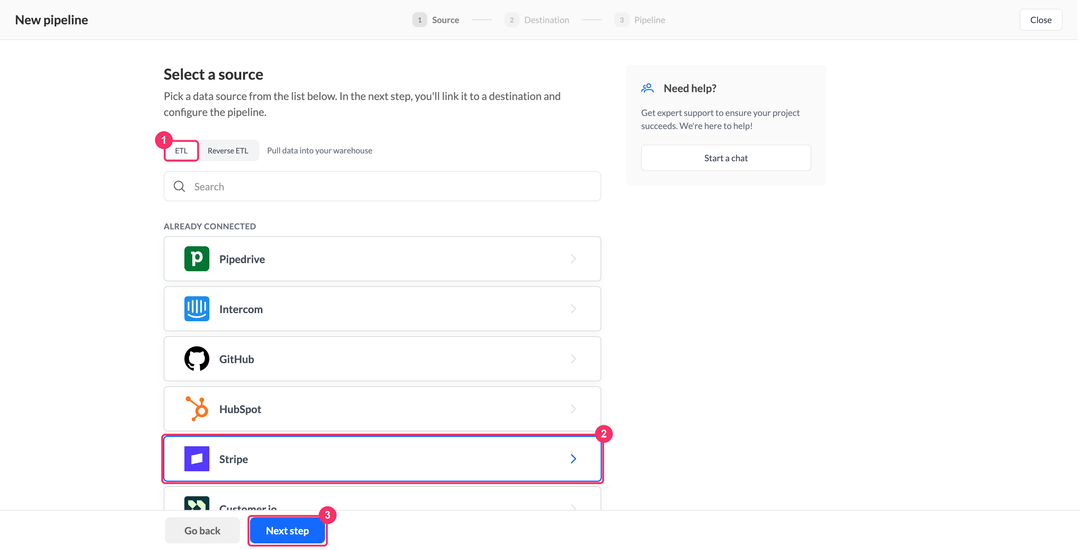Click the Stripe logo icon
Screen dimensions: 1080x550
tap(196, 458)
